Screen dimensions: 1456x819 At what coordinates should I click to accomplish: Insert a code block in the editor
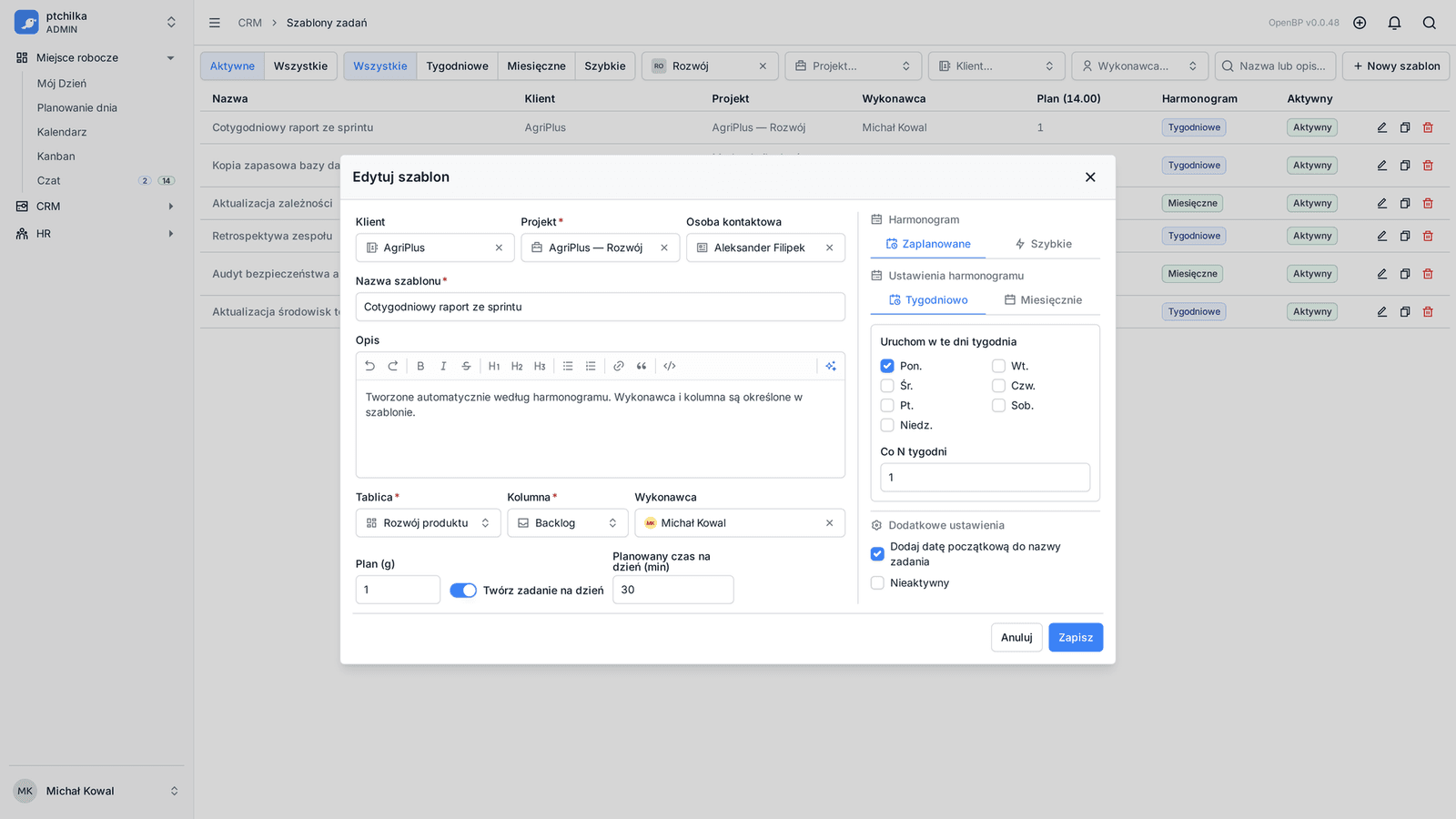tap(670, 366)
